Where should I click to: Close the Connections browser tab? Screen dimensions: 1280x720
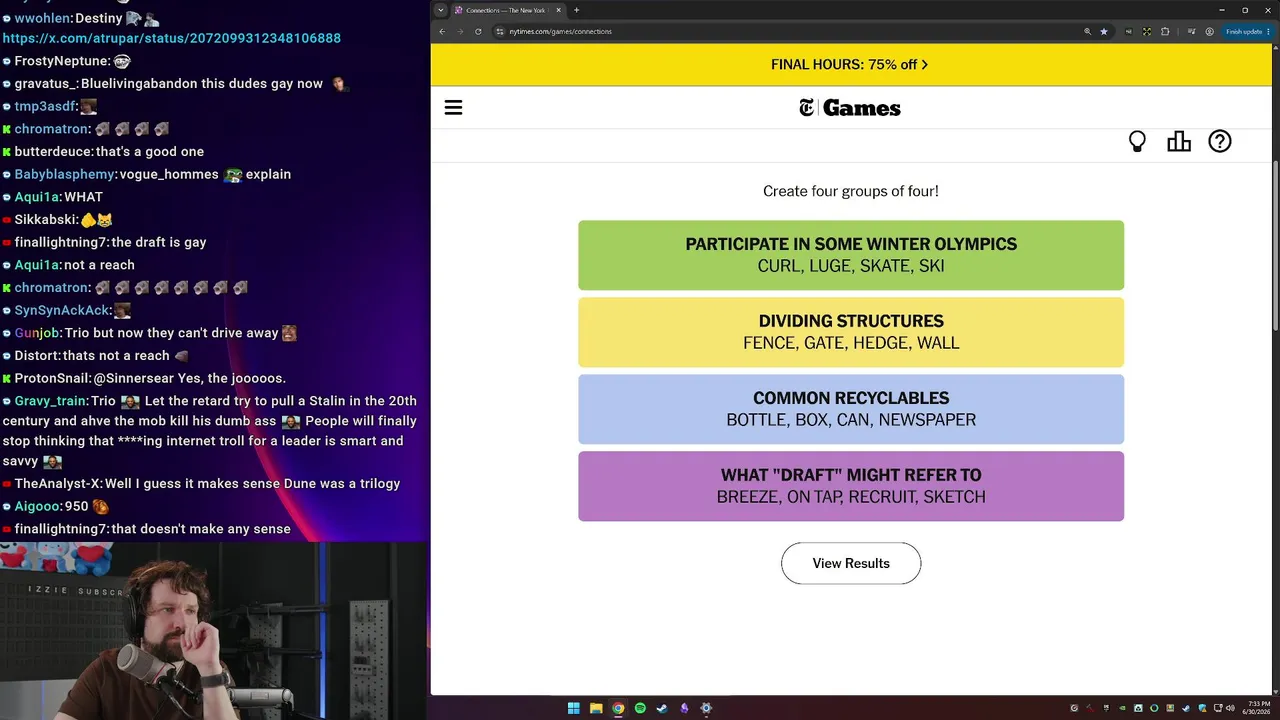click(559, 10)
